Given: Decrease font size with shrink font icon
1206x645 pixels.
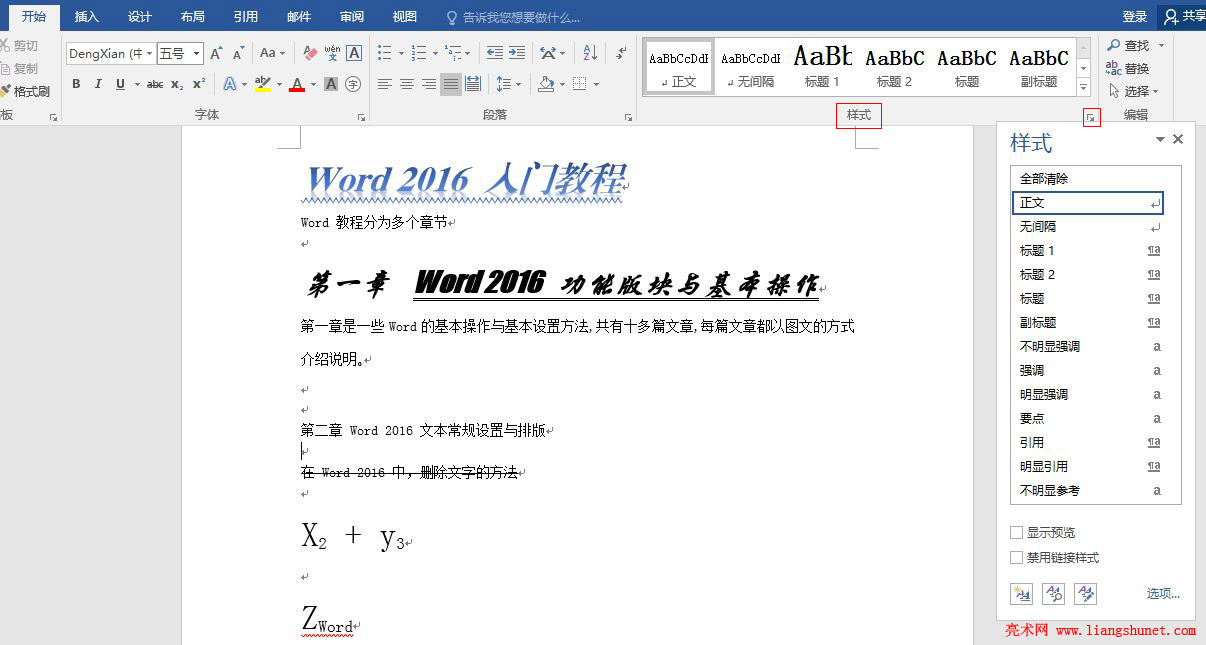Looking at the screenshot, I should coord(238,53).
